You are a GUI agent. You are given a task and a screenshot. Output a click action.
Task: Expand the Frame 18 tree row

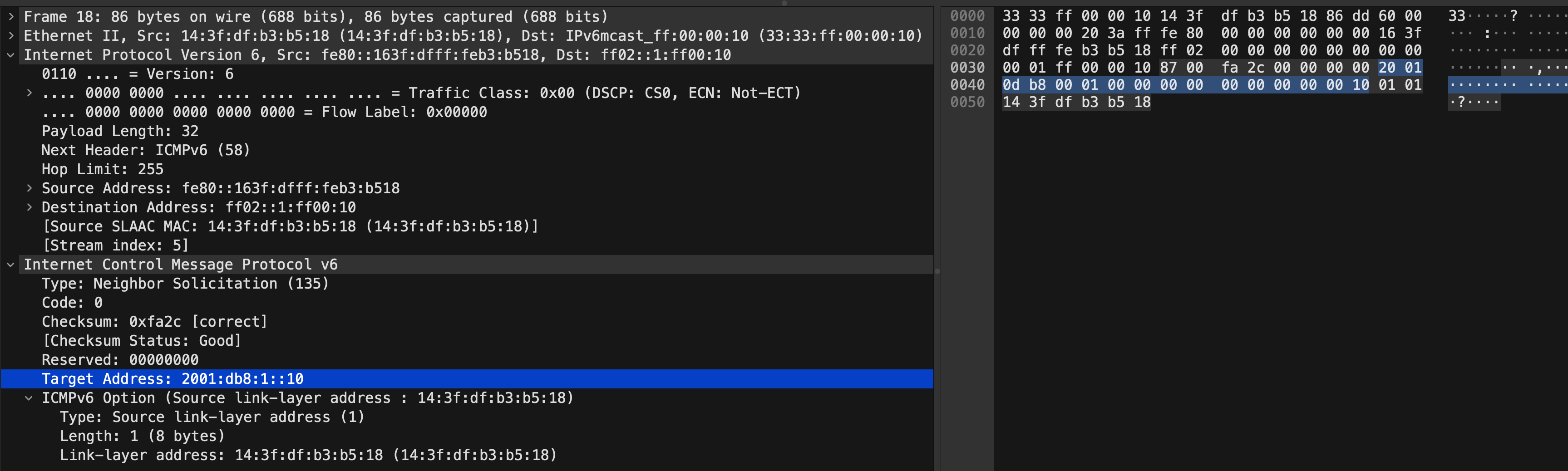point(11,17)
